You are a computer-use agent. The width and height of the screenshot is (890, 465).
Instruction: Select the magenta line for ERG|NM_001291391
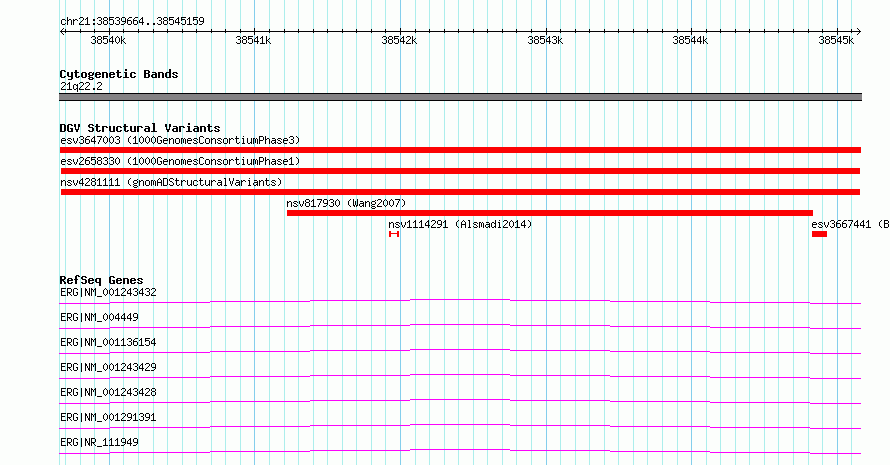point(460,426)
